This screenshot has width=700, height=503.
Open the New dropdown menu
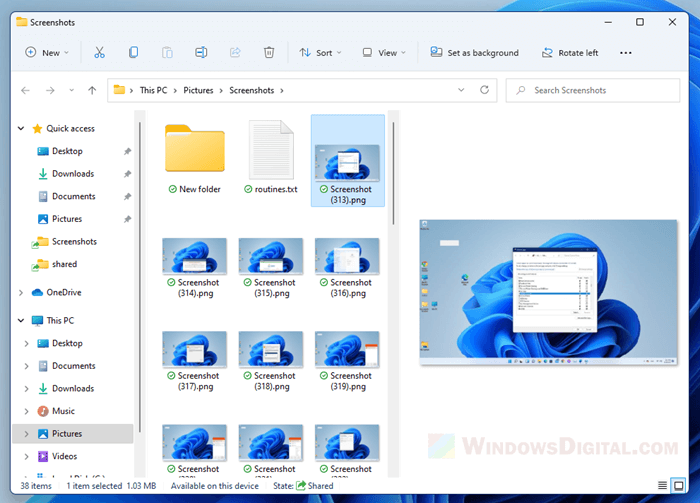48,52
